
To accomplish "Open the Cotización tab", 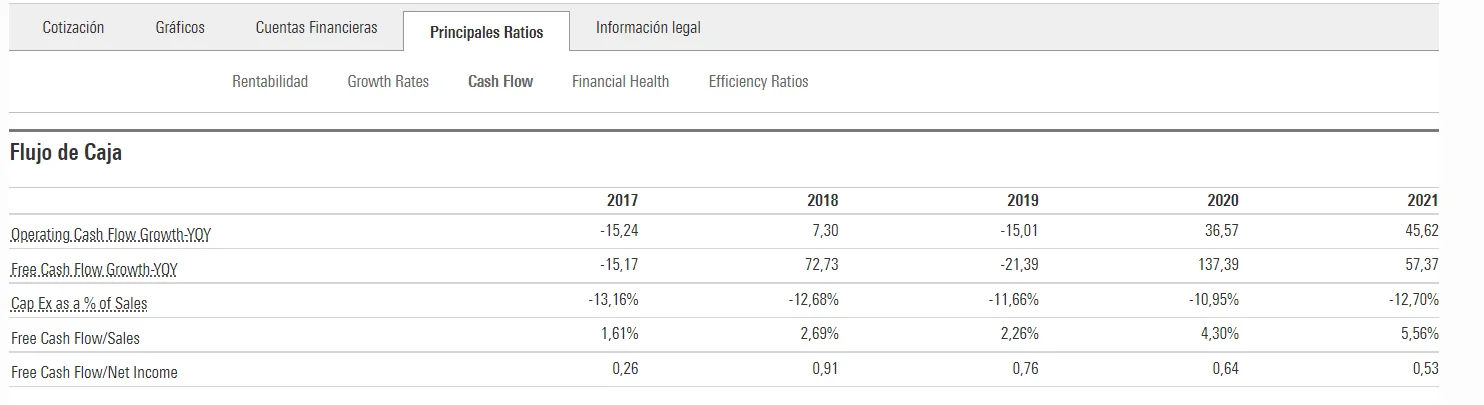I will (x=73, y=28).
